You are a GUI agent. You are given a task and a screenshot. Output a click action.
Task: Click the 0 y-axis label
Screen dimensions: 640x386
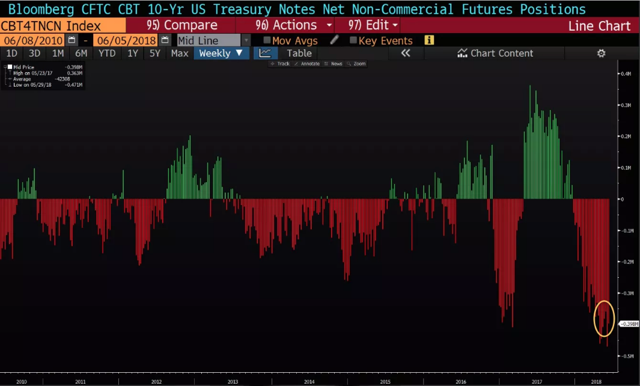coord(622,199)
